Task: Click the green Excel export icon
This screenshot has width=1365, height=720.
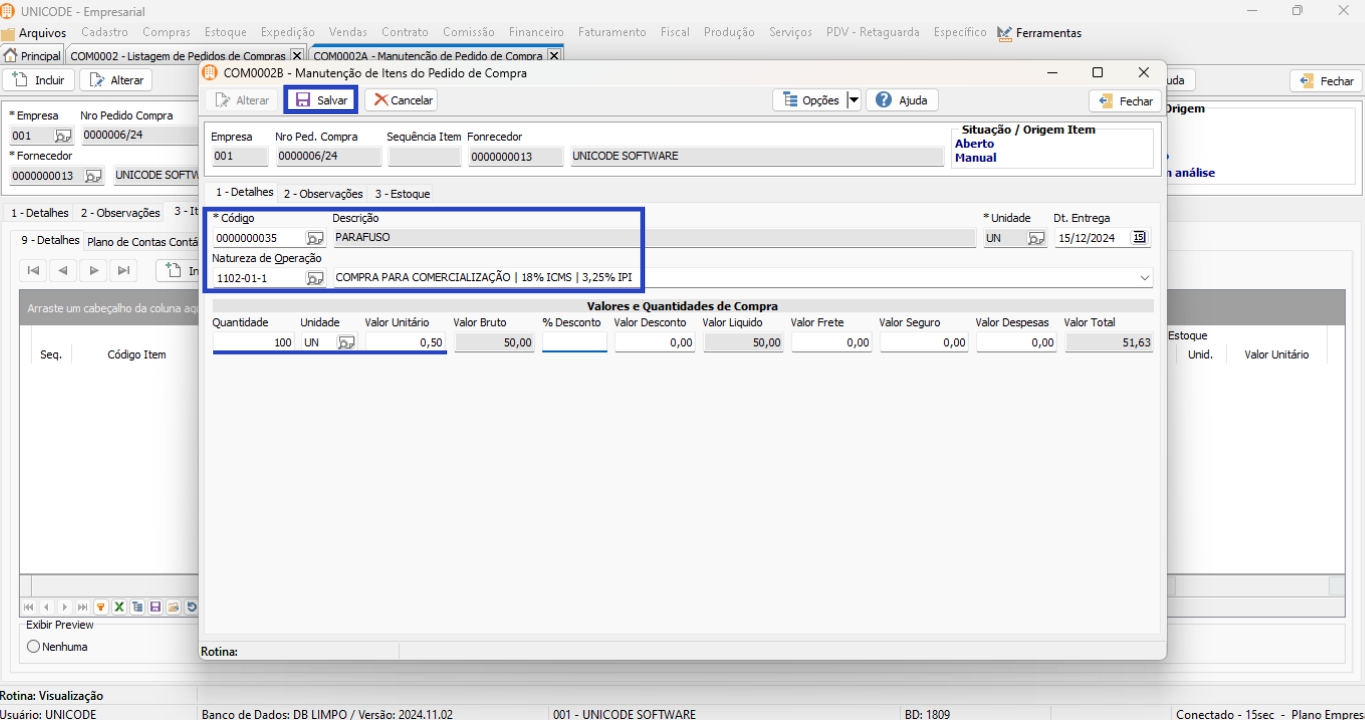Action: click(119, 607)
